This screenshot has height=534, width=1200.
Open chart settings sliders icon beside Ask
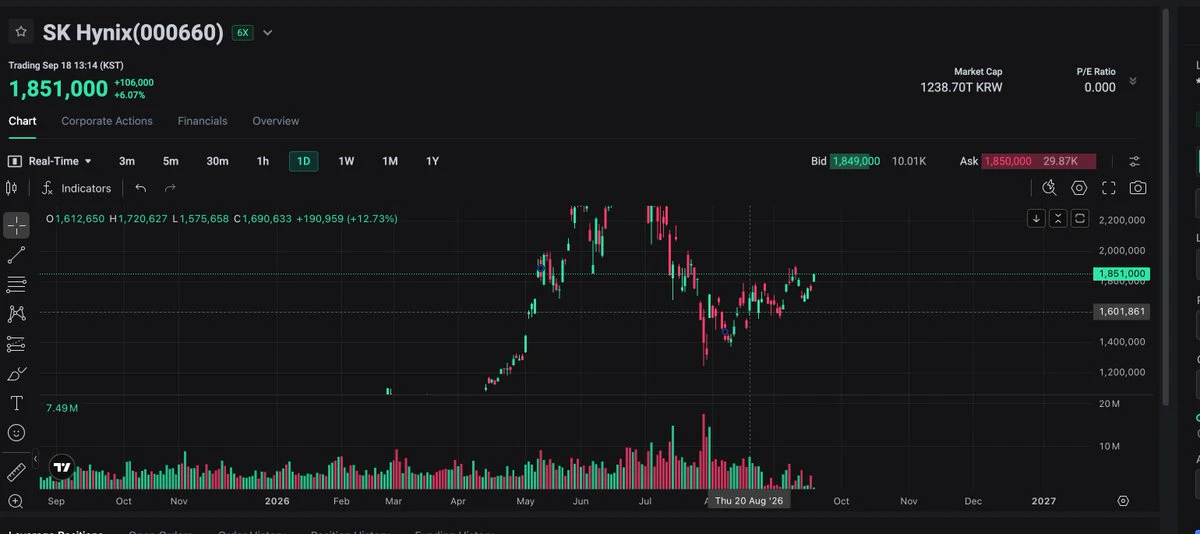tap(1134, 161)
